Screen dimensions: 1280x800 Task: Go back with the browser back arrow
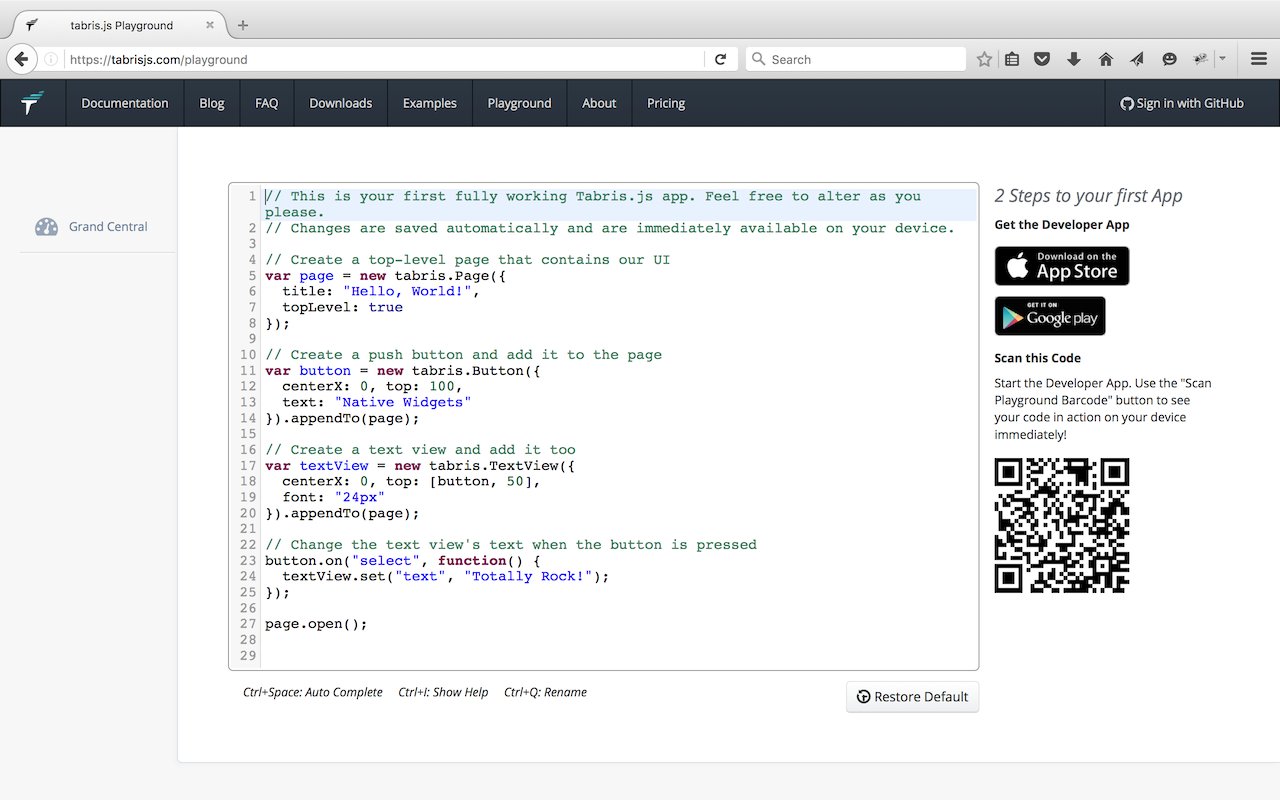click(x=21, y=59)
